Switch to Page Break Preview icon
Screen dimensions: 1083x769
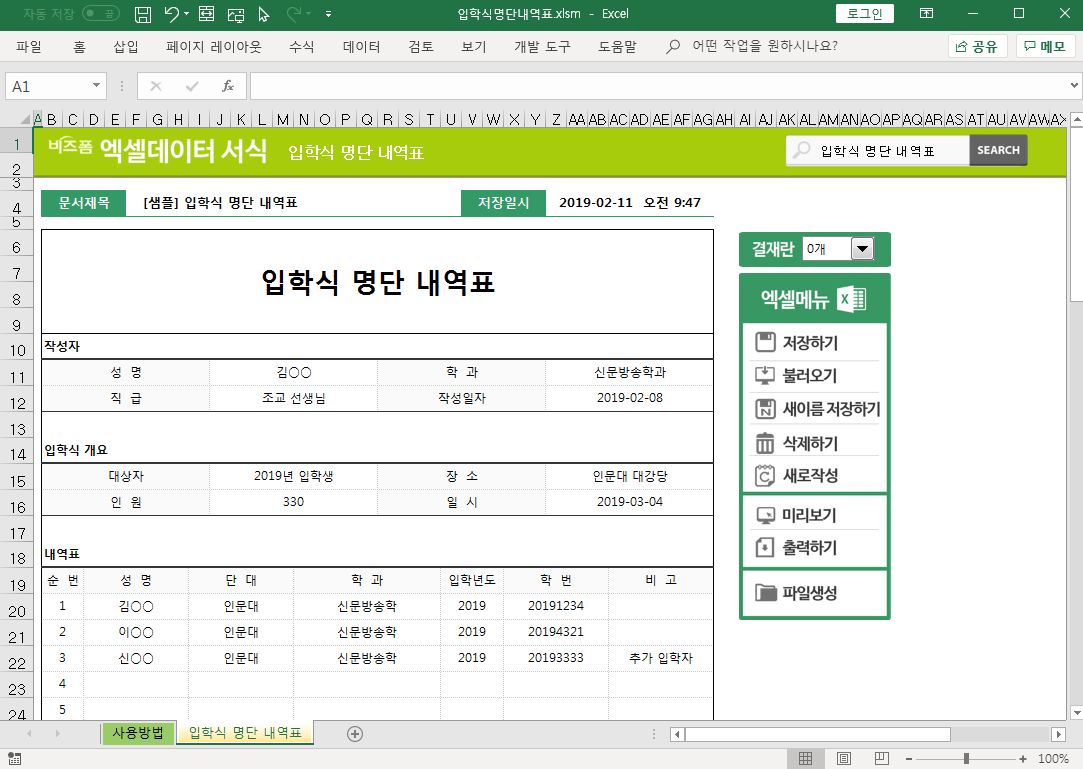point(881,759)
